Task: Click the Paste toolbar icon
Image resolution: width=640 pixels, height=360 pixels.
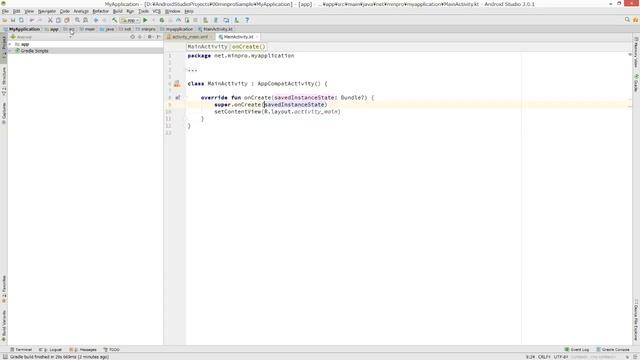Action: pyautogui.click(x=67, y=20)
